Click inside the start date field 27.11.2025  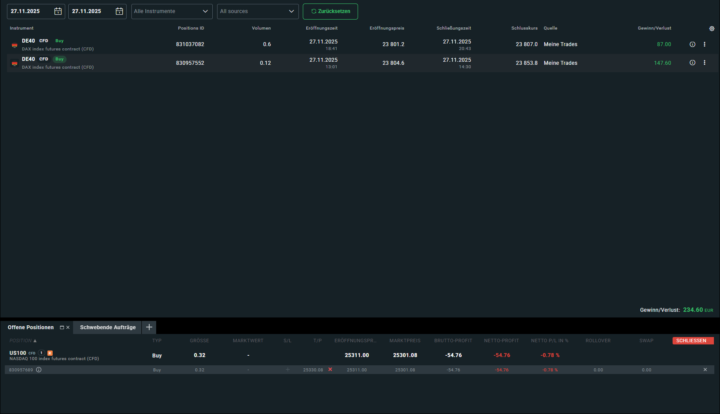[36, 11]
